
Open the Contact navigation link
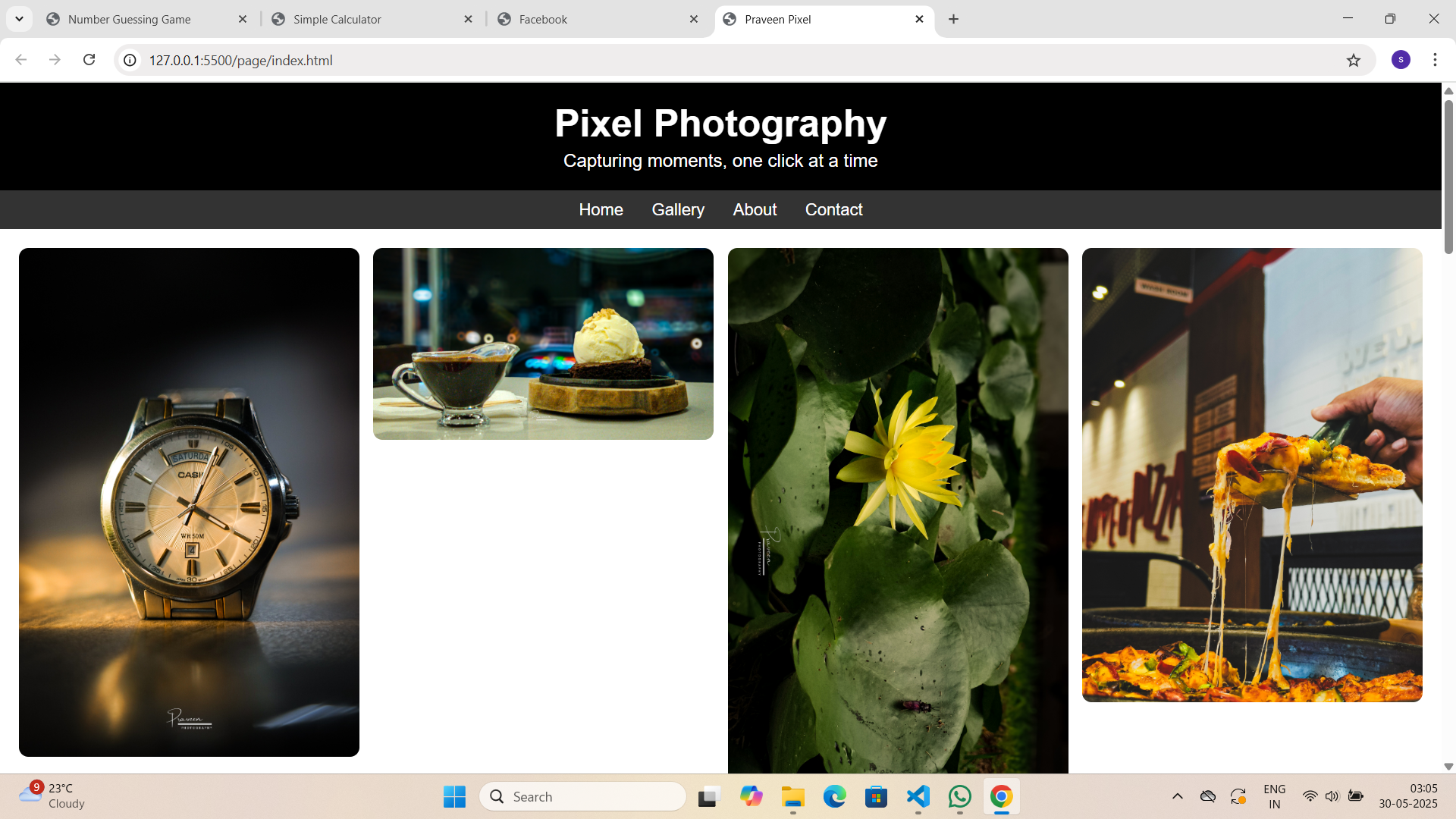[833, 209]
